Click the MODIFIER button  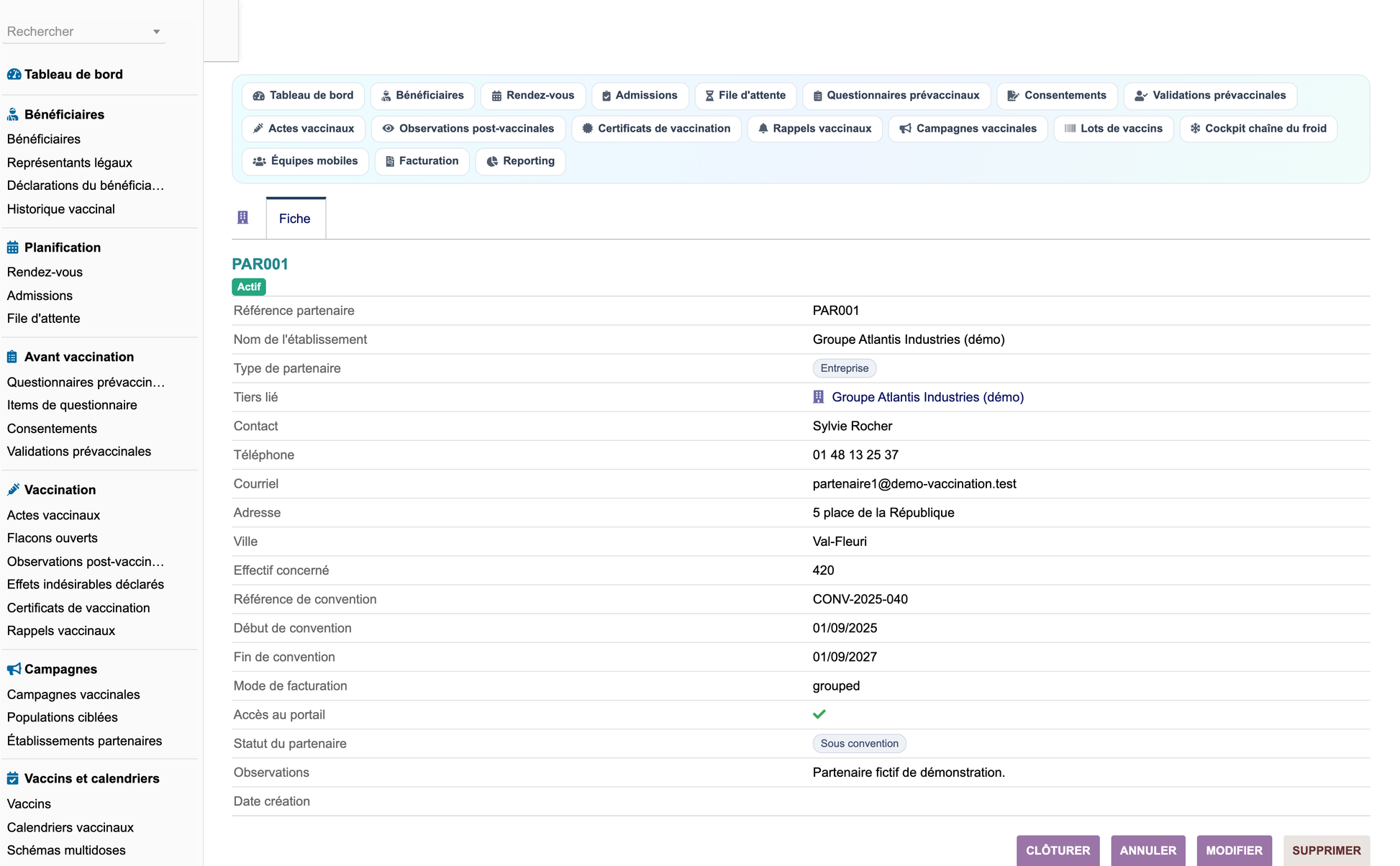[x=1234, y=850]
